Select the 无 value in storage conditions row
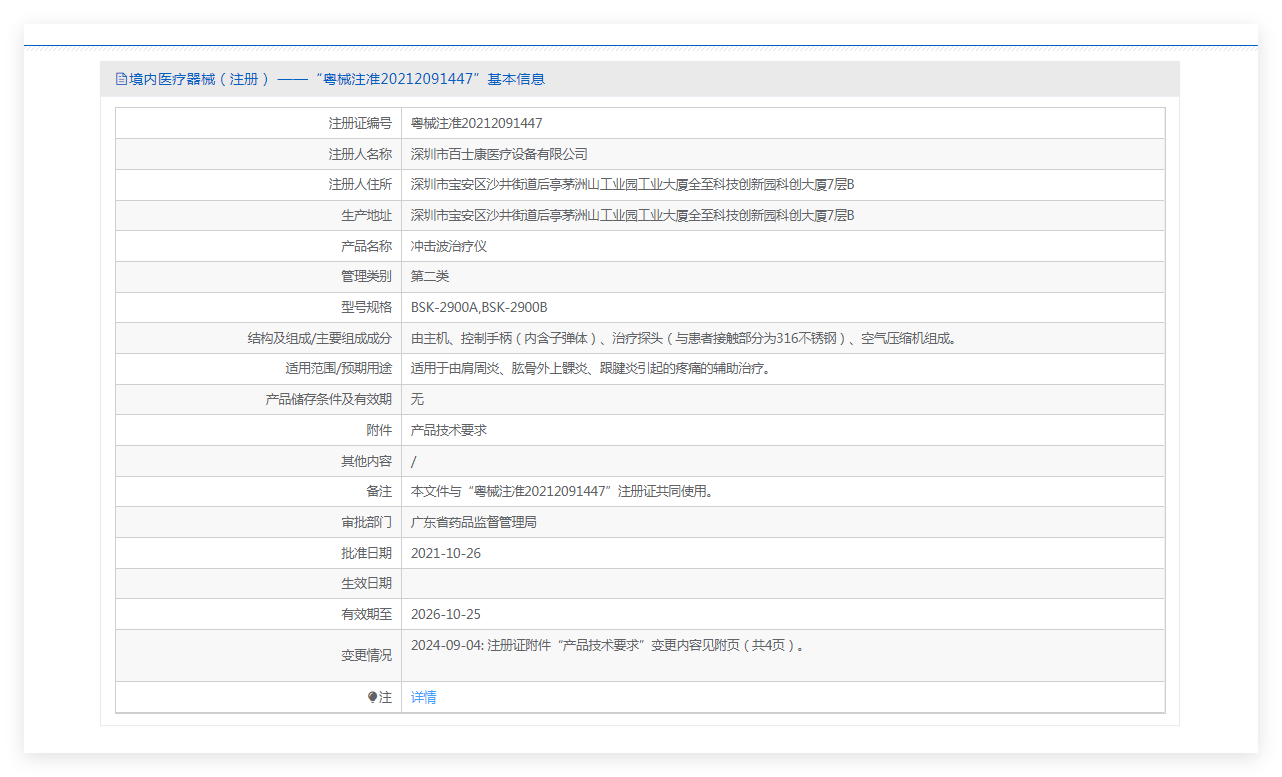Image resolution: width=1282 pixels, height=777 pixels. (418, 399)
